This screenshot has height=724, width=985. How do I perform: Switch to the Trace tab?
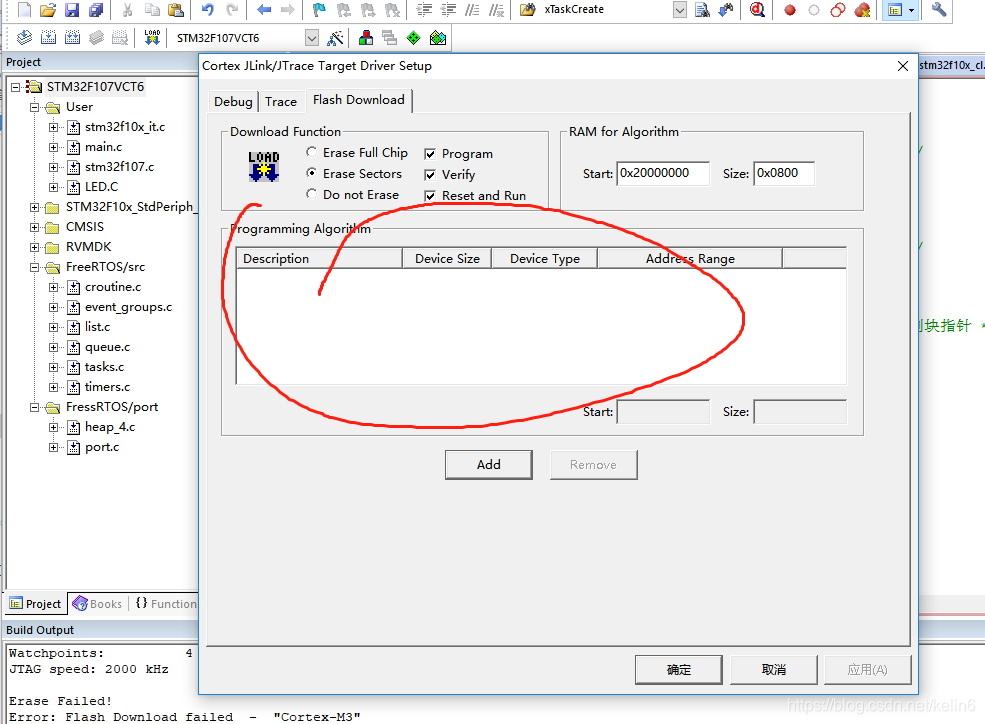(x=281, y=102)
